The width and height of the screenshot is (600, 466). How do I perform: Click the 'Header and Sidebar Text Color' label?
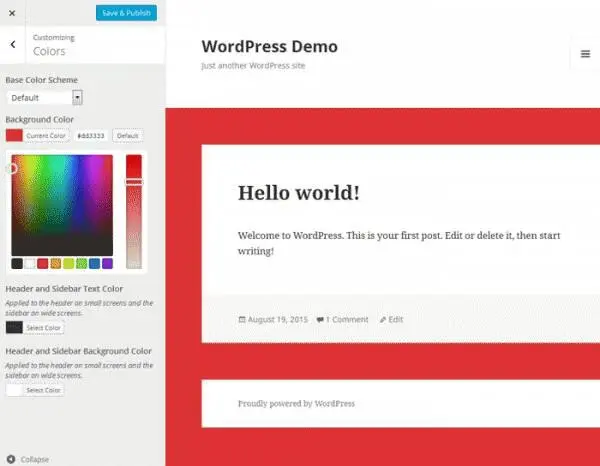pyautogui.click(x=64, y=289)
